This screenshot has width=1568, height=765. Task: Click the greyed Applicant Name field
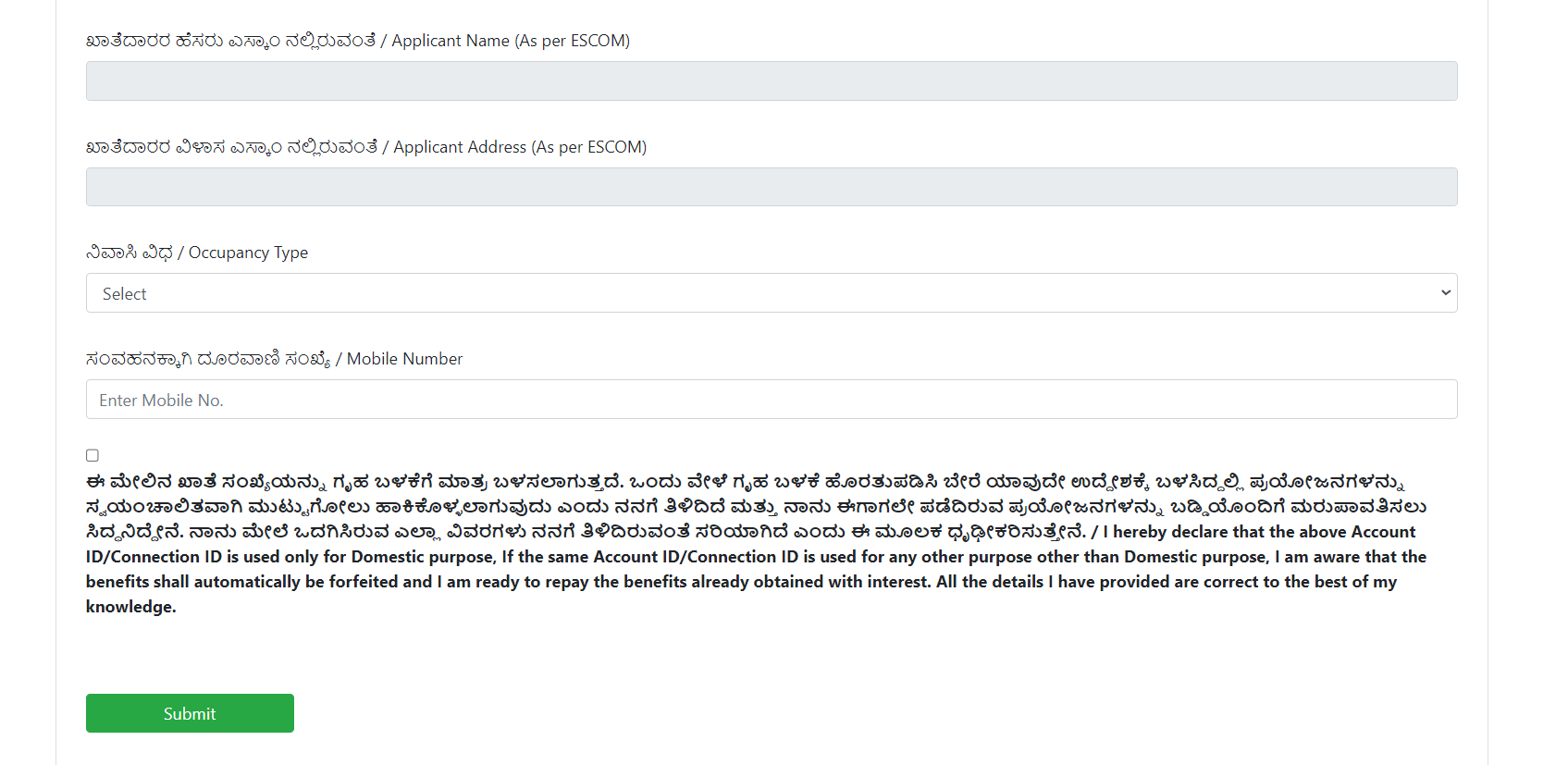tap(772, 81)
